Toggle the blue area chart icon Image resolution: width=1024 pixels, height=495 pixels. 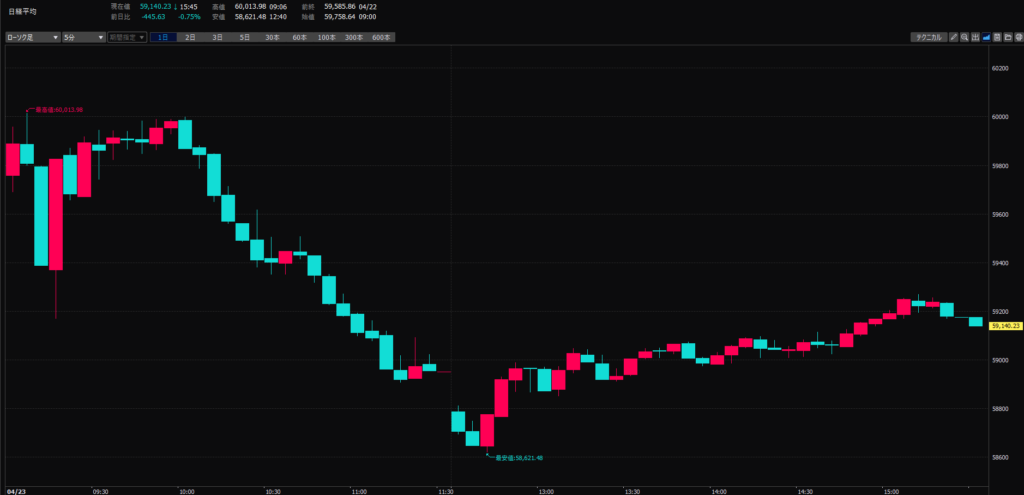[x=986, y=37]
